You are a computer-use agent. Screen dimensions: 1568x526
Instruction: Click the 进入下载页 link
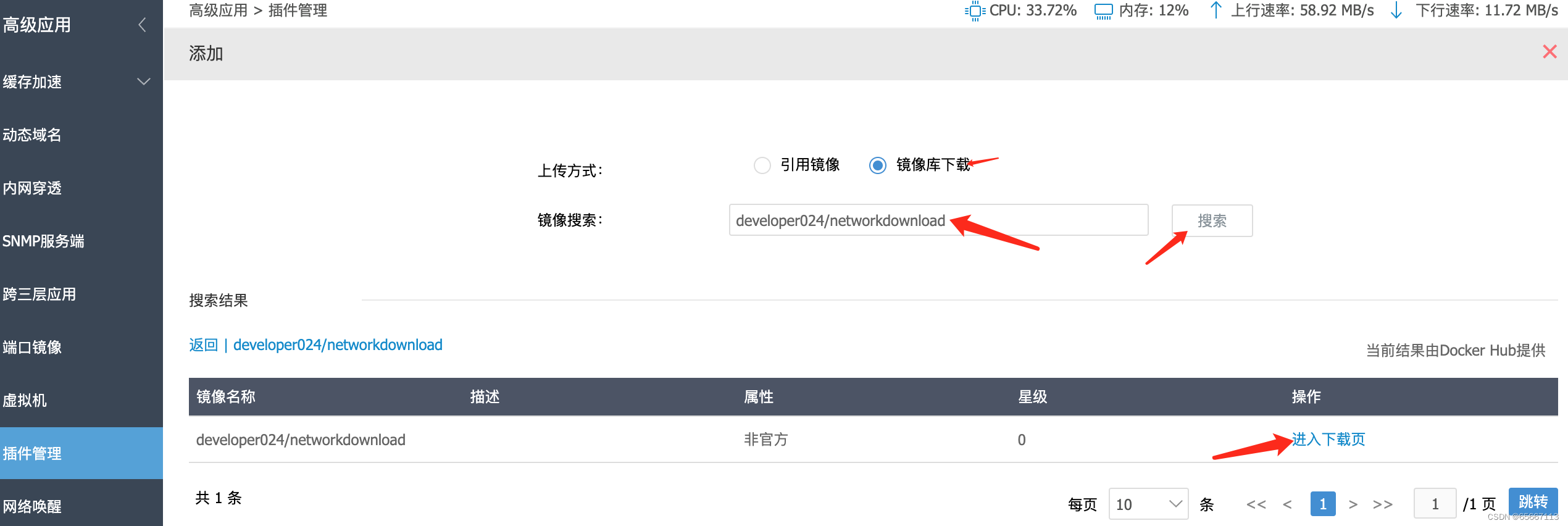click(1328, 439)
